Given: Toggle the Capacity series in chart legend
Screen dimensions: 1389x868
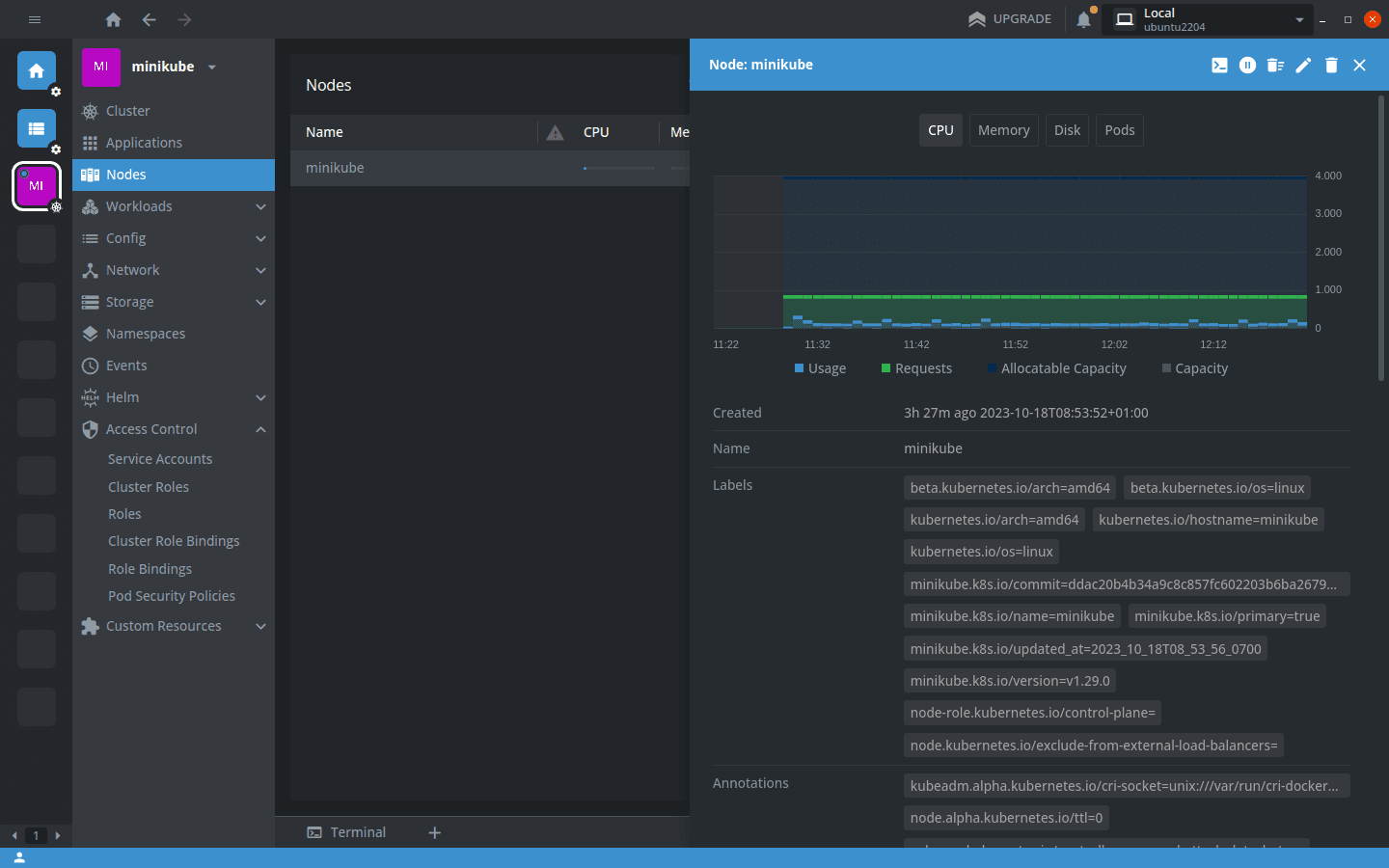Looking at the screenshot, I should (x=1195, y=368).
